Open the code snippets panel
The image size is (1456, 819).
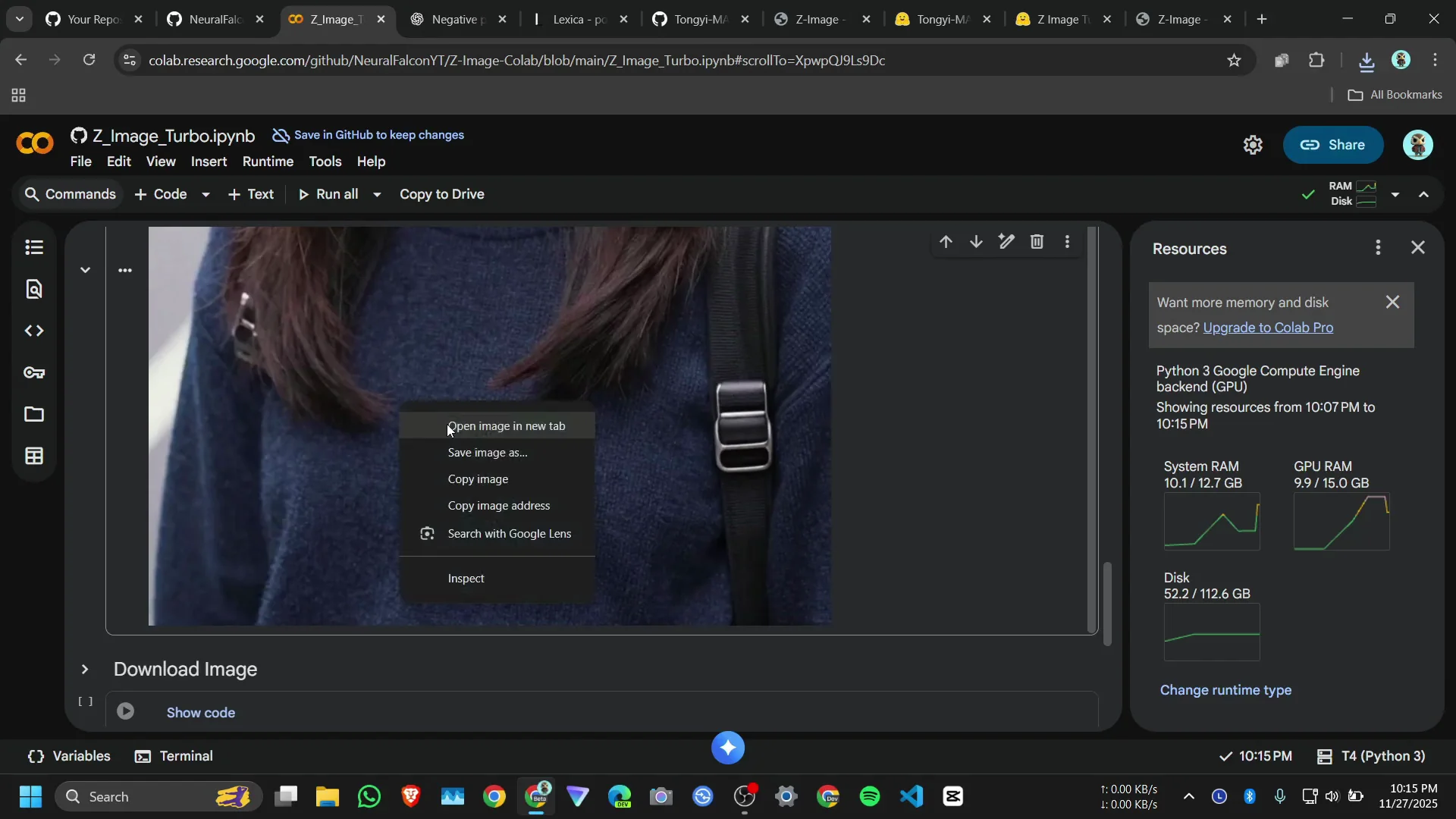(33, 331)
